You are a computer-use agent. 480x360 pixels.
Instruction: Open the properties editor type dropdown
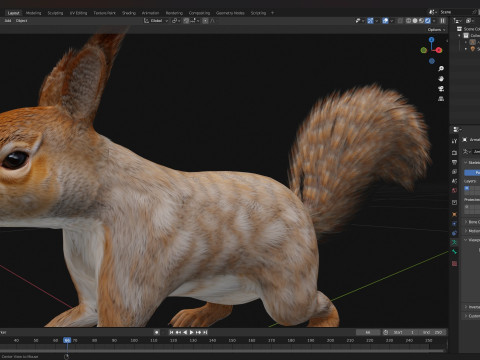[457, 129]
